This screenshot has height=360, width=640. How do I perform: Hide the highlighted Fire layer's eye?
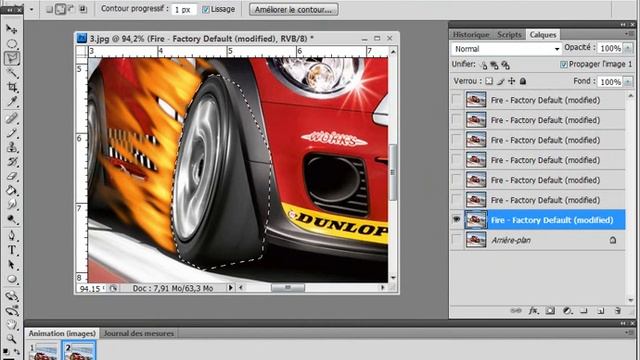click(x=456, y=220)
